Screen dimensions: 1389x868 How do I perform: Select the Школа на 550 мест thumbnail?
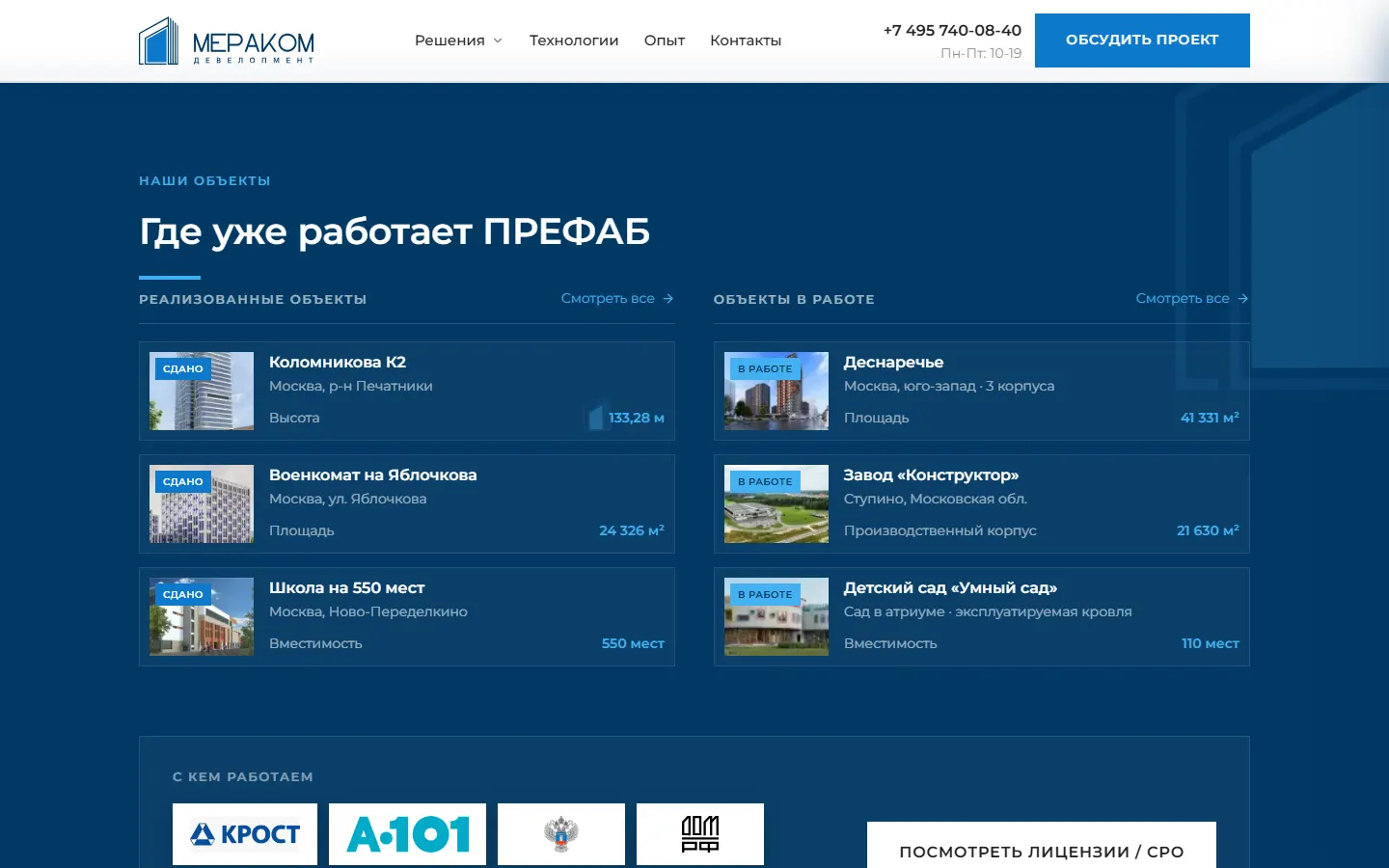pyautogui.click(x=202, y=616)
